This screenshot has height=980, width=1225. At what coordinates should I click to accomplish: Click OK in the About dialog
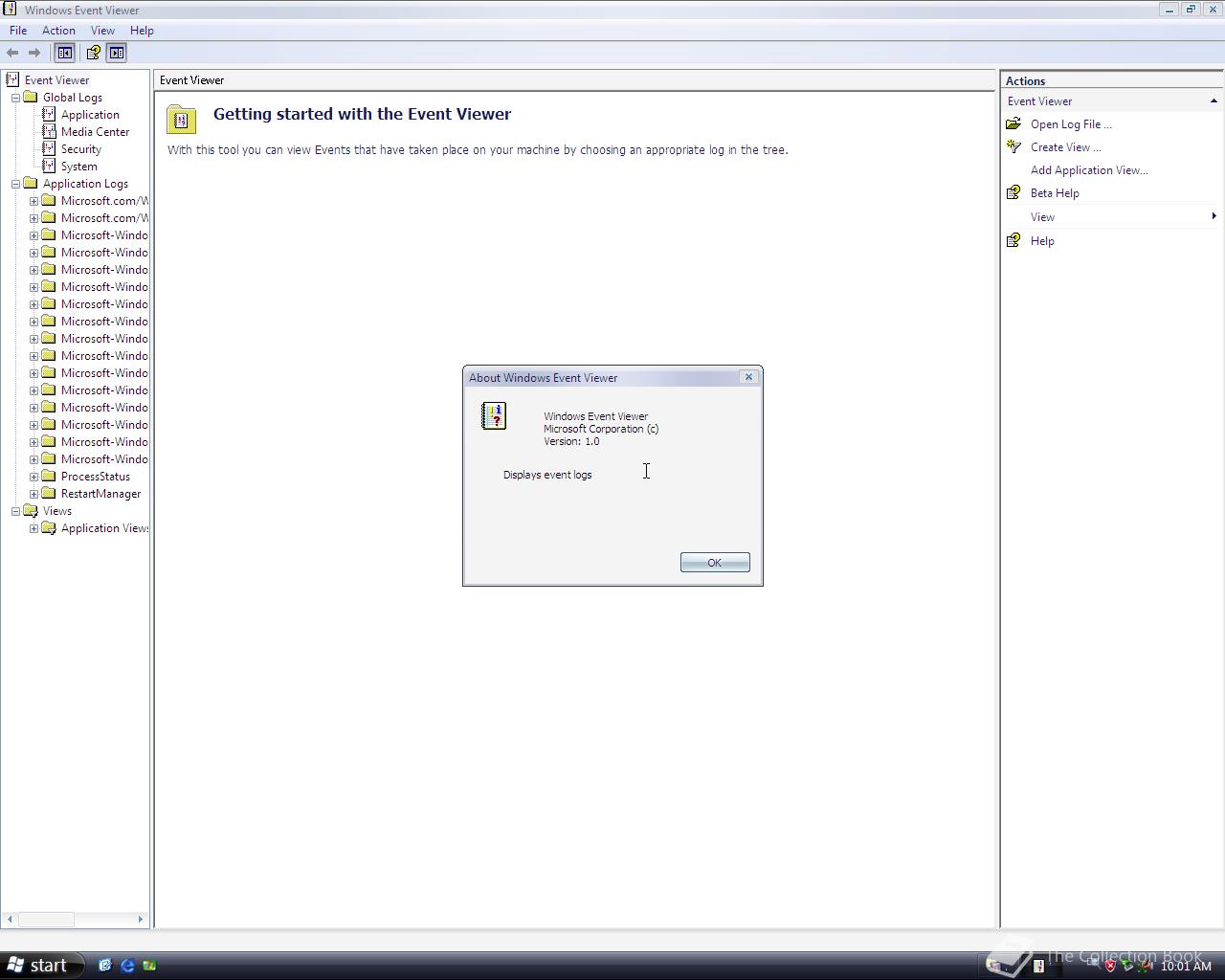point(715,563)
